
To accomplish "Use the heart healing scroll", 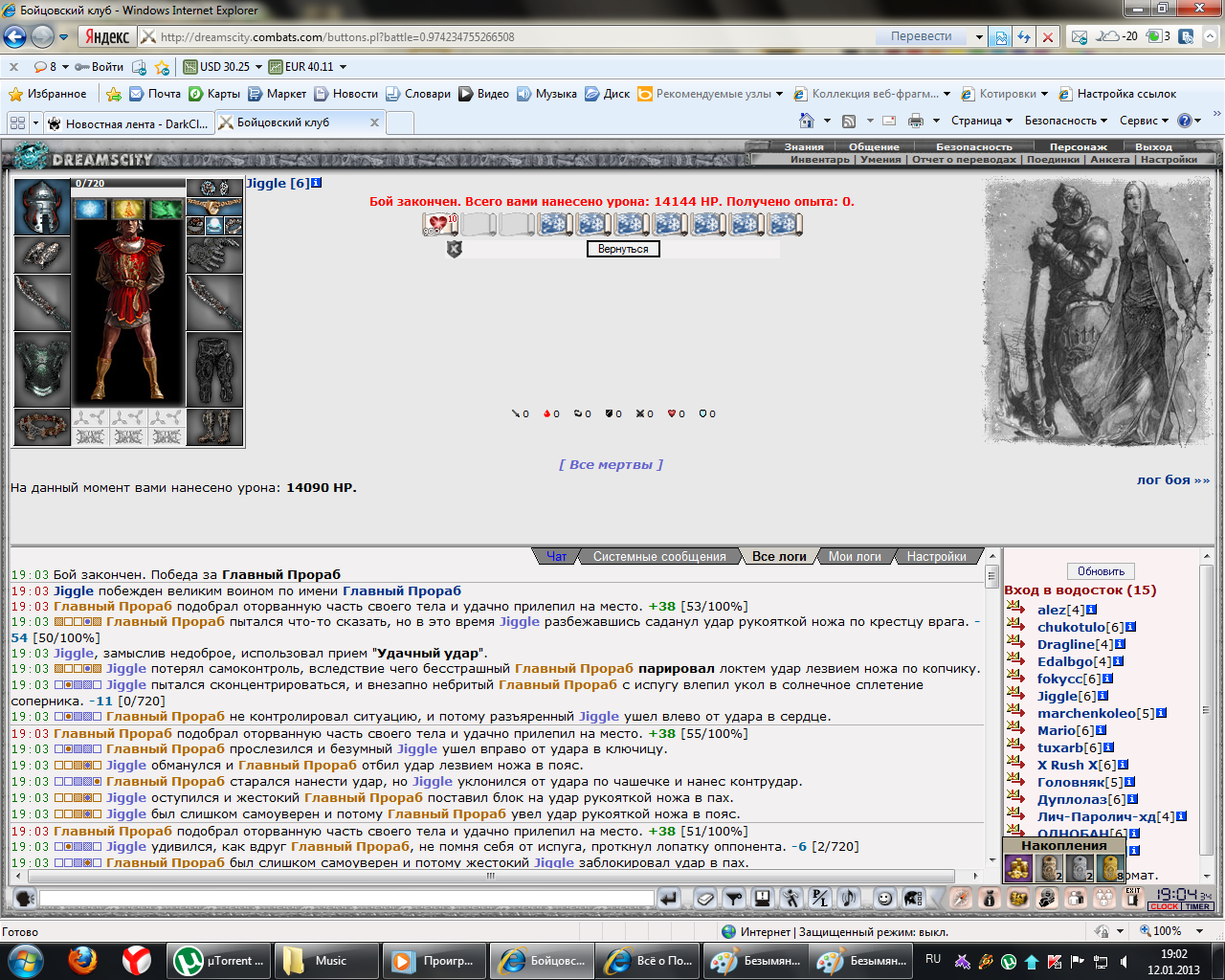I will [x=440, y=224].
